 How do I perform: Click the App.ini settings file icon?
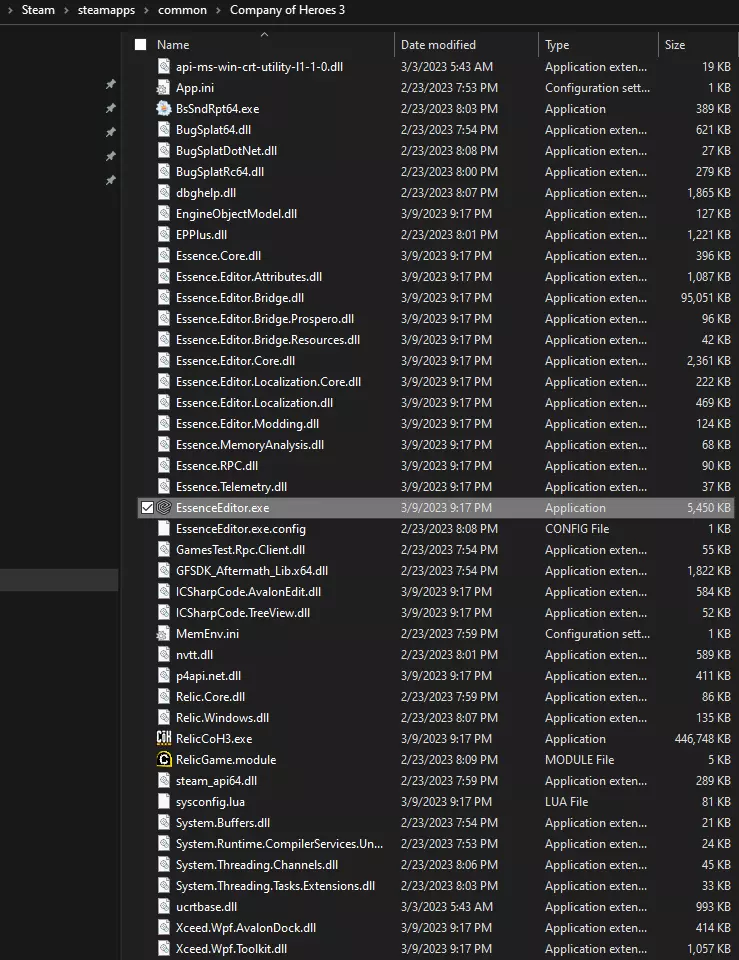pyautogui.click(x=163, y=88)
